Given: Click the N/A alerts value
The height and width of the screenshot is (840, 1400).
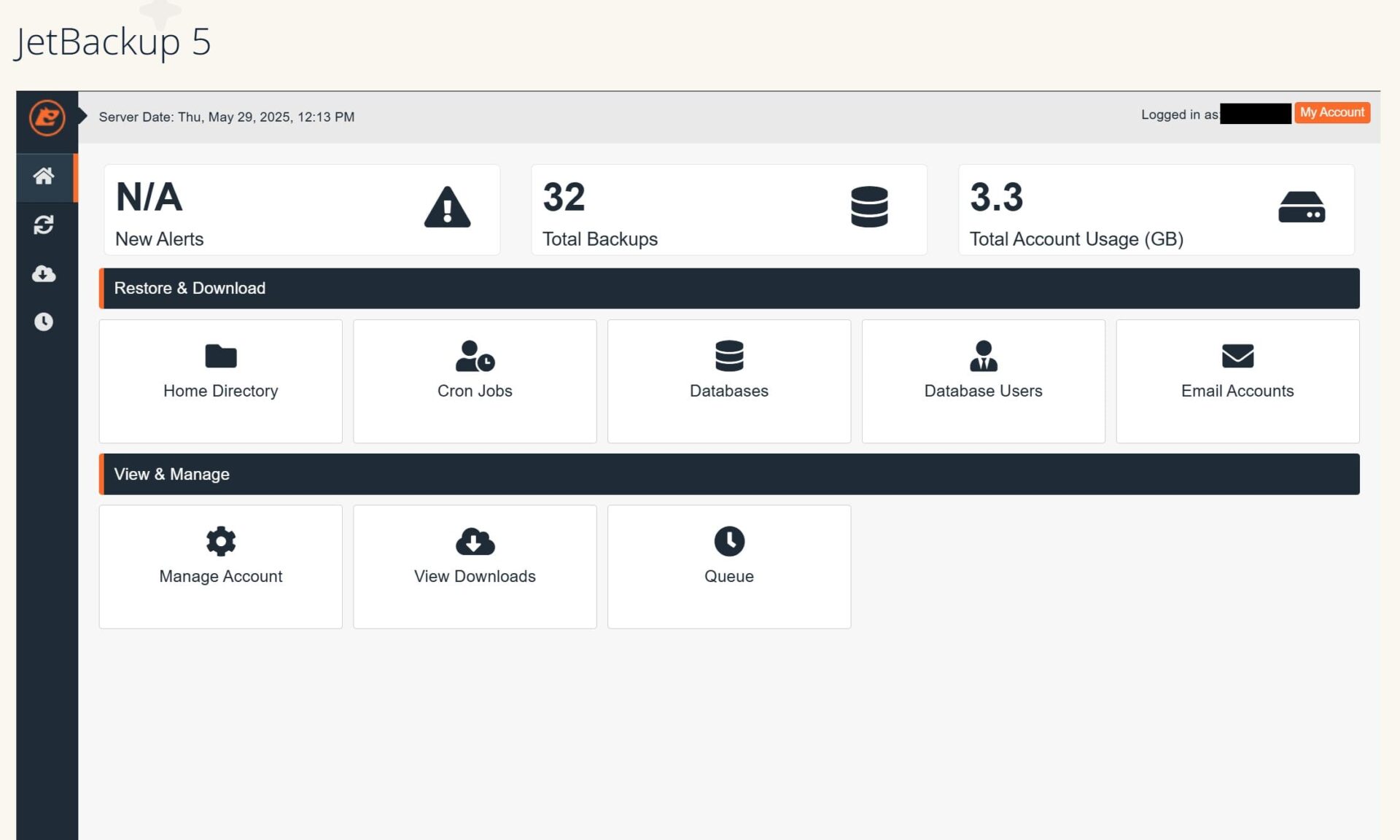Looking at the screenshot, I should [x=149, y=197].
